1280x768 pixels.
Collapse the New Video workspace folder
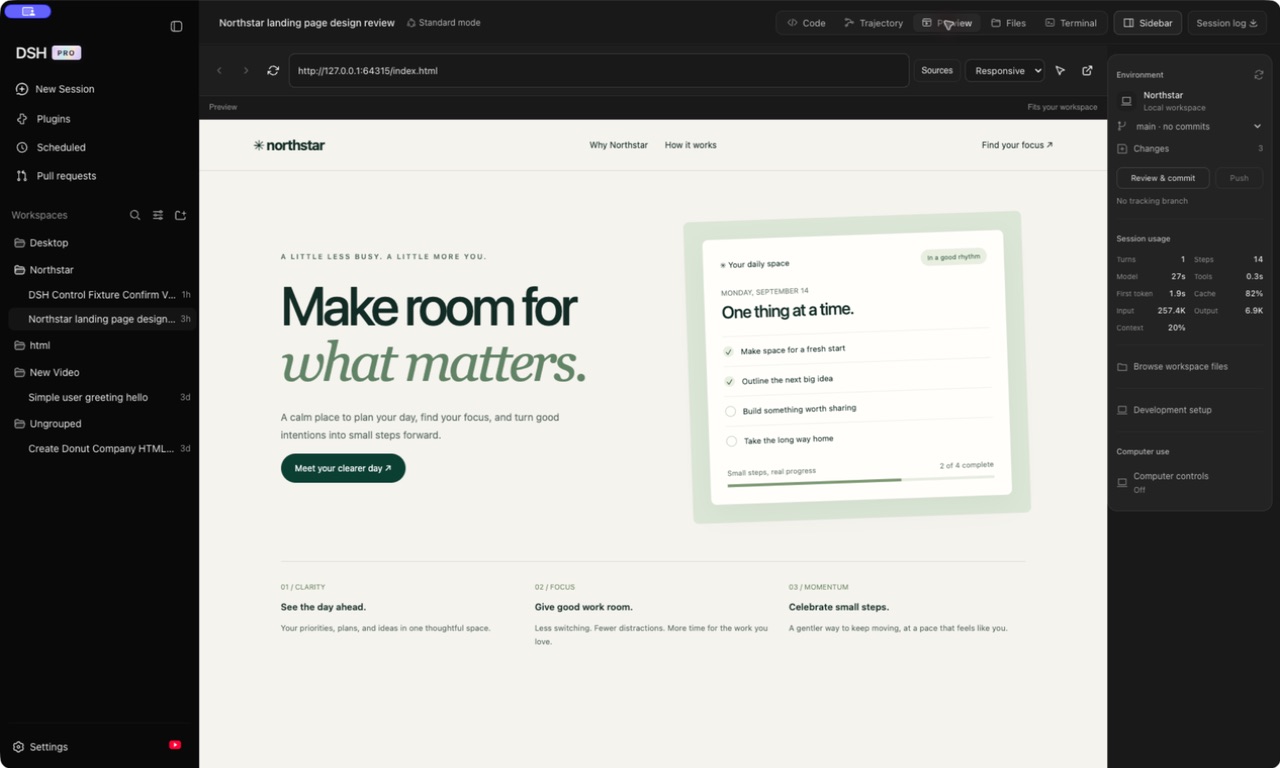click(x=47, y=372)
